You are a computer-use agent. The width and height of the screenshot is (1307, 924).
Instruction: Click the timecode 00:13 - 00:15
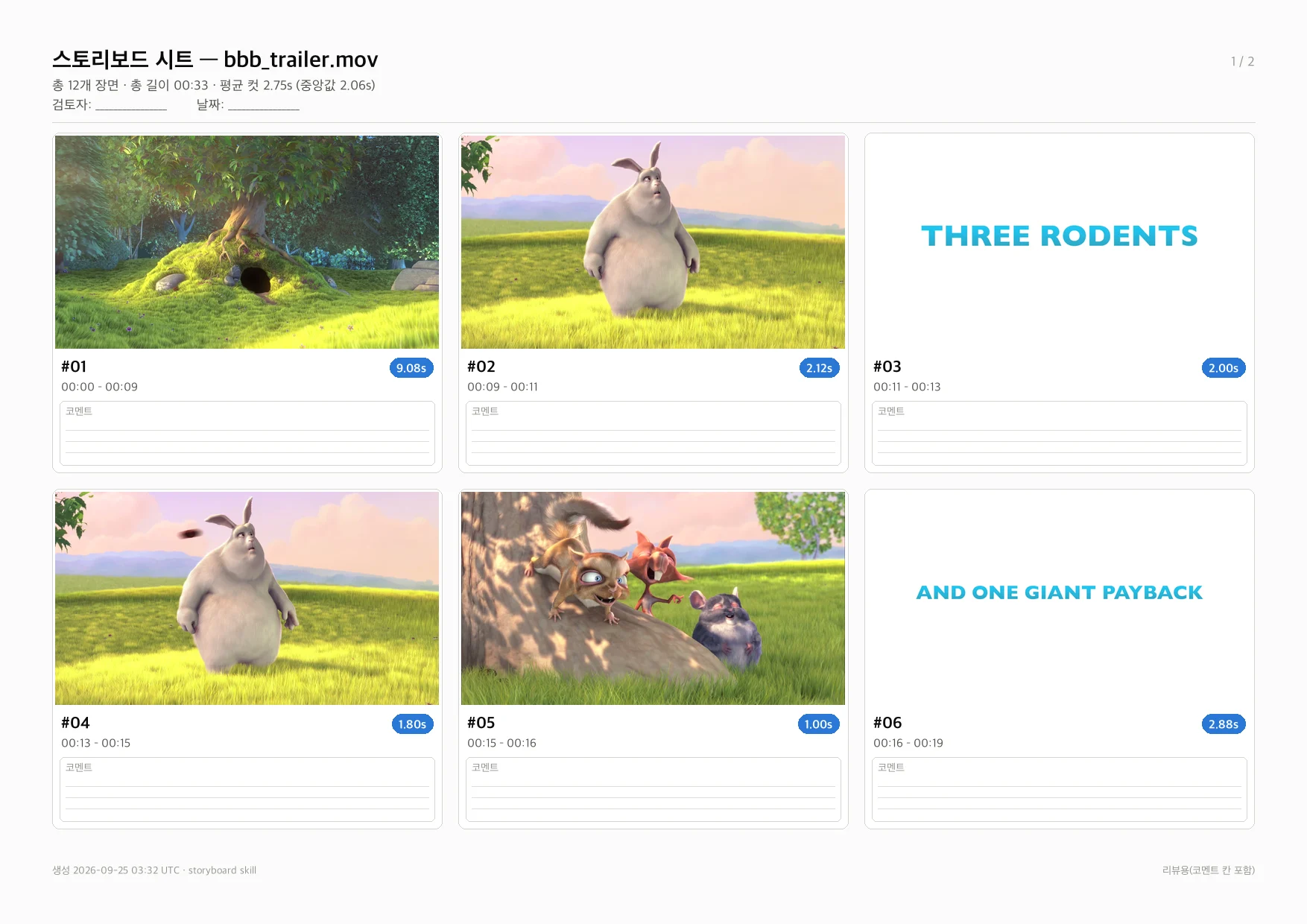[95, 743]
